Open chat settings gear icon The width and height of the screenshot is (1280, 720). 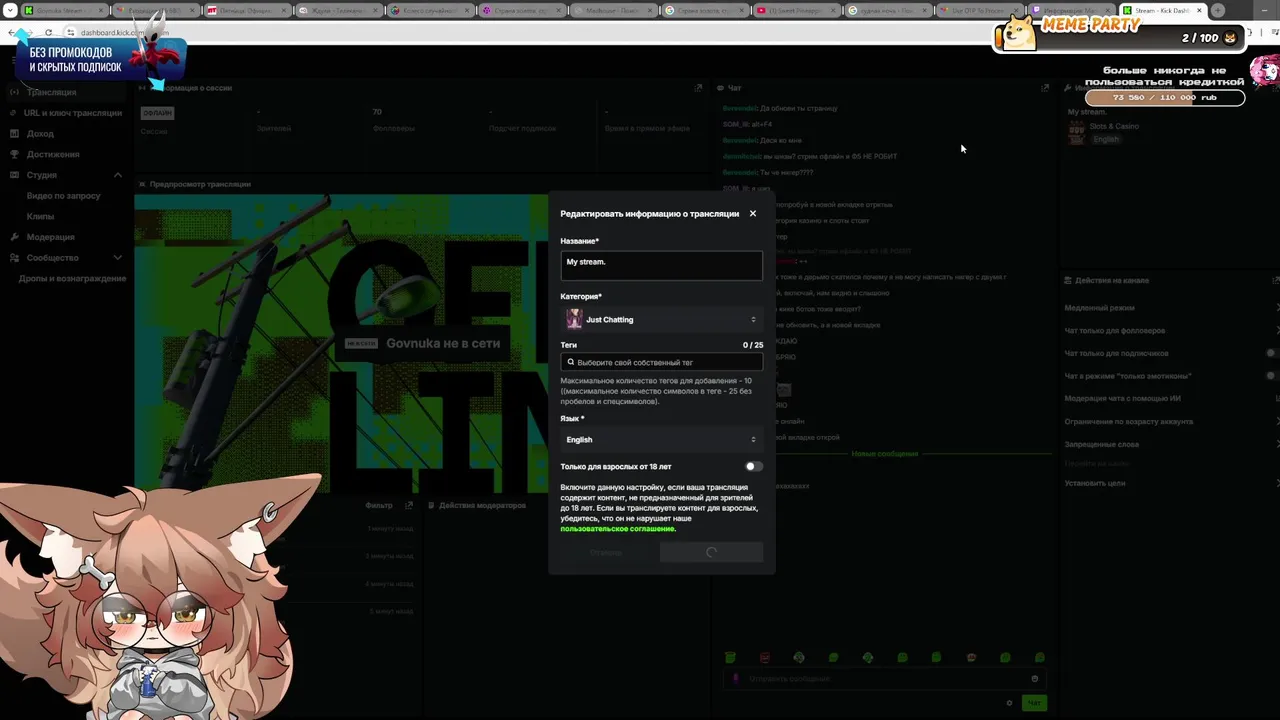pyautogui.click(x=1009, y=703)
